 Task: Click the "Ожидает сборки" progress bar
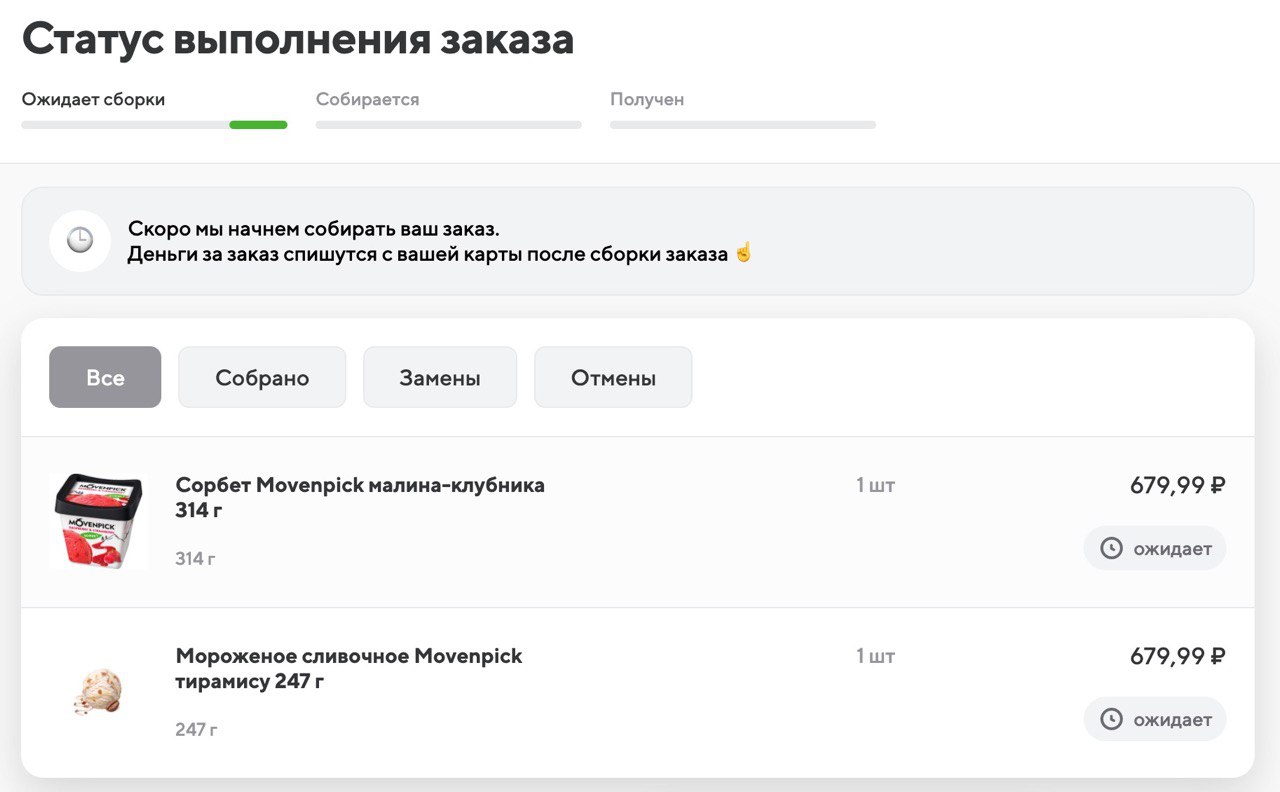pyautogui.click(x=154, y=125)
